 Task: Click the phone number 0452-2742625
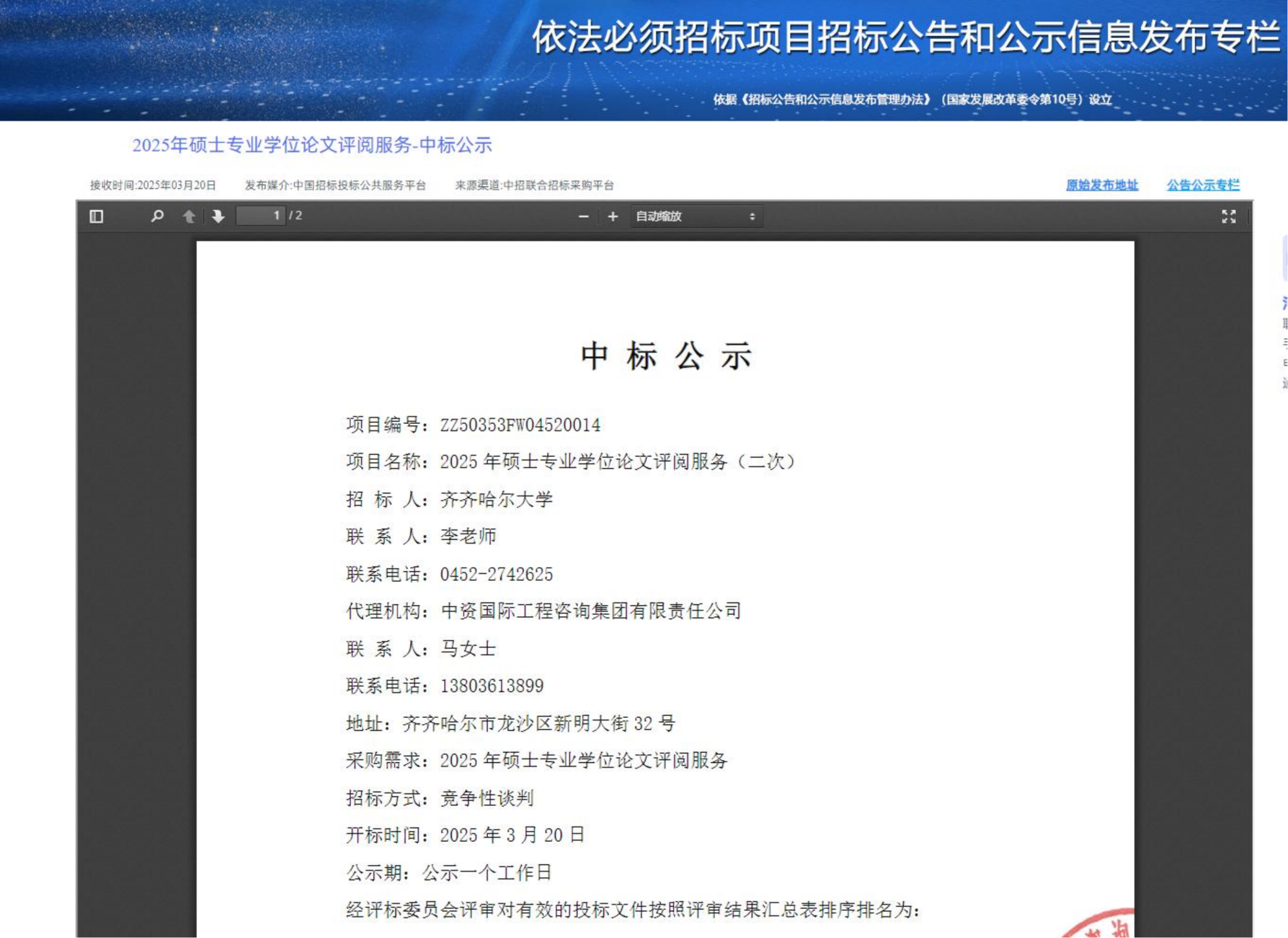point(496,574)
